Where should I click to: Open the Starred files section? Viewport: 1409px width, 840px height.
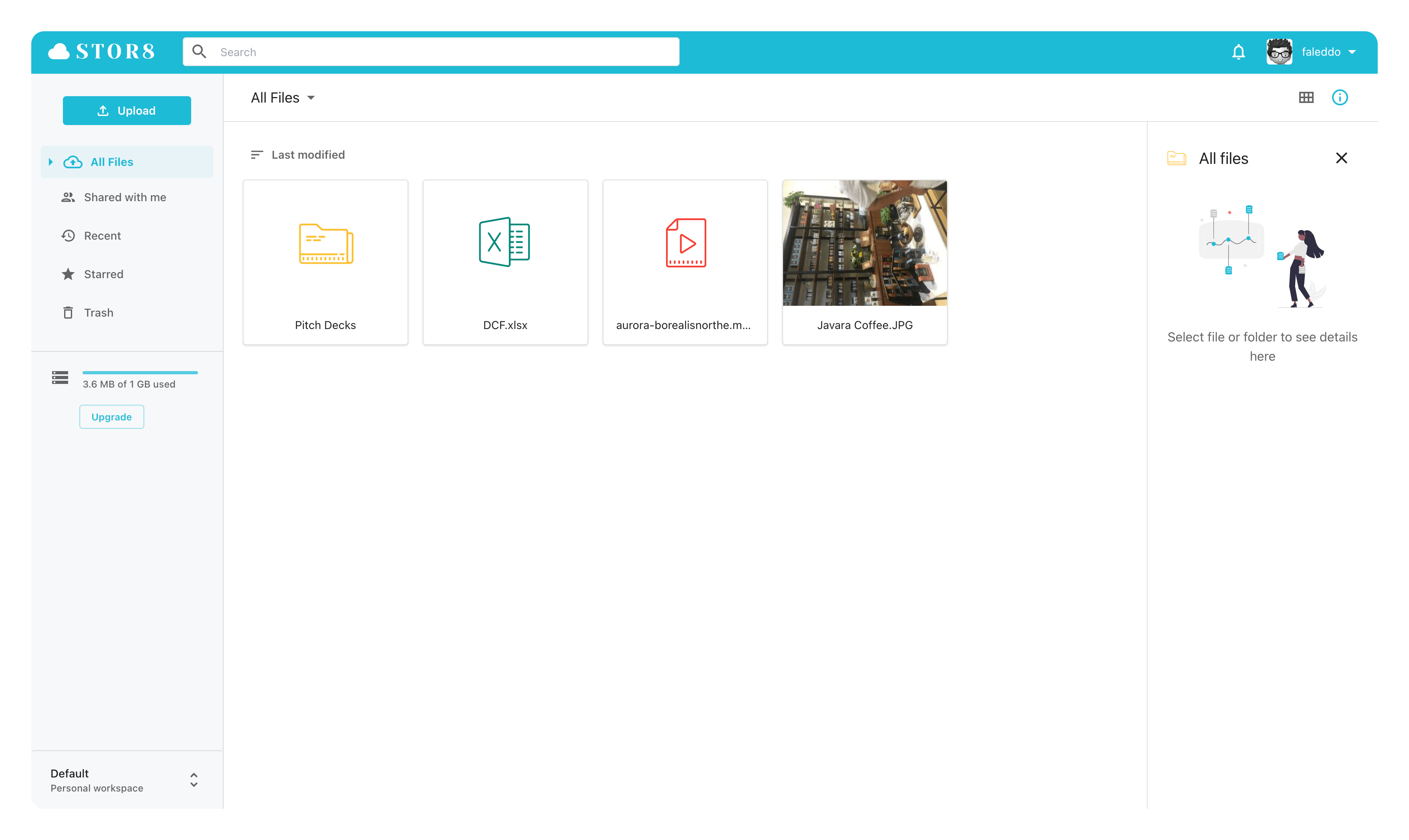(103, 274)
